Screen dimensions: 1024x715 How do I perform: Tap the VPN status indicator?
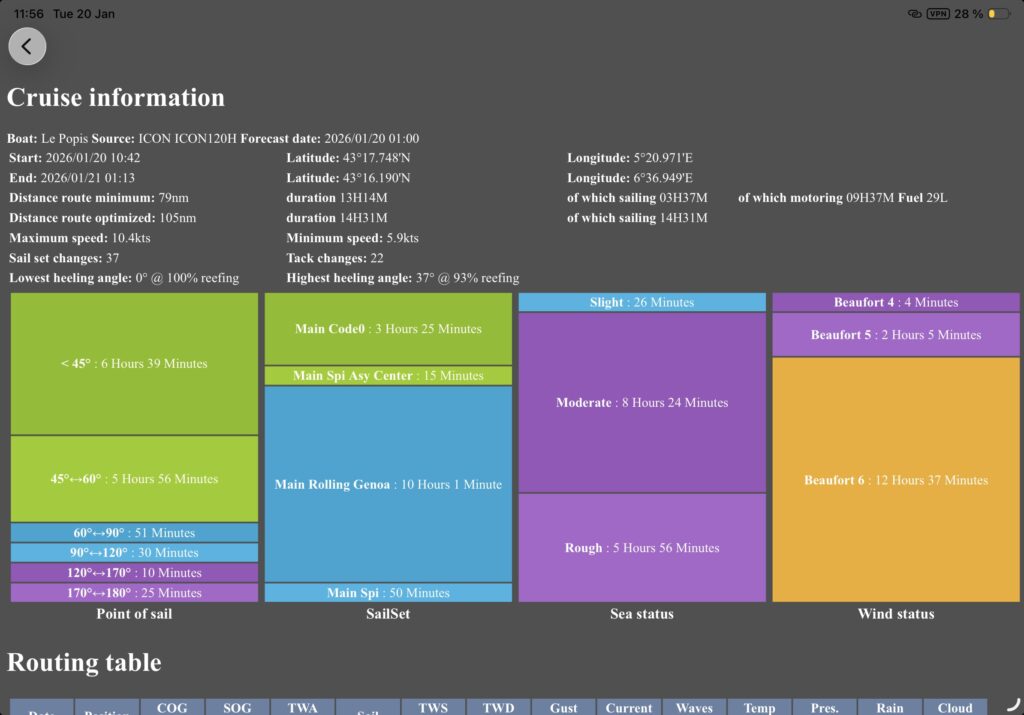coord(938,14)
